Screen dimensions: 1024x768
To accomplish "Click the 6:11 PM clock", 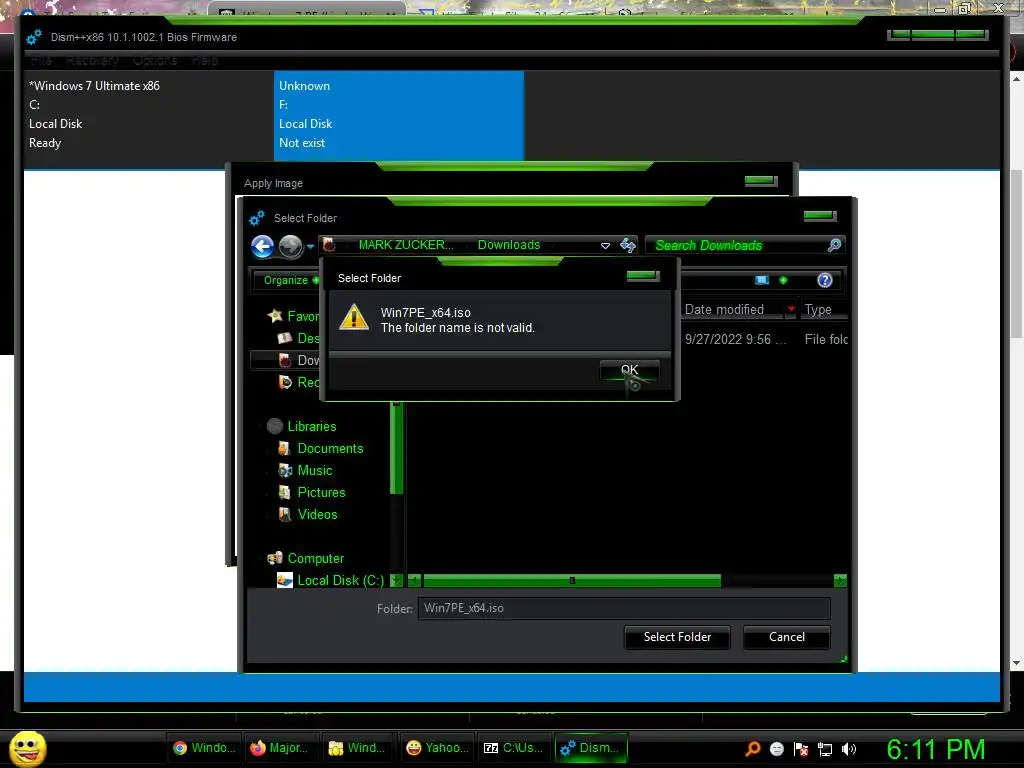I will pyautogui.click(x=935, y=749).
